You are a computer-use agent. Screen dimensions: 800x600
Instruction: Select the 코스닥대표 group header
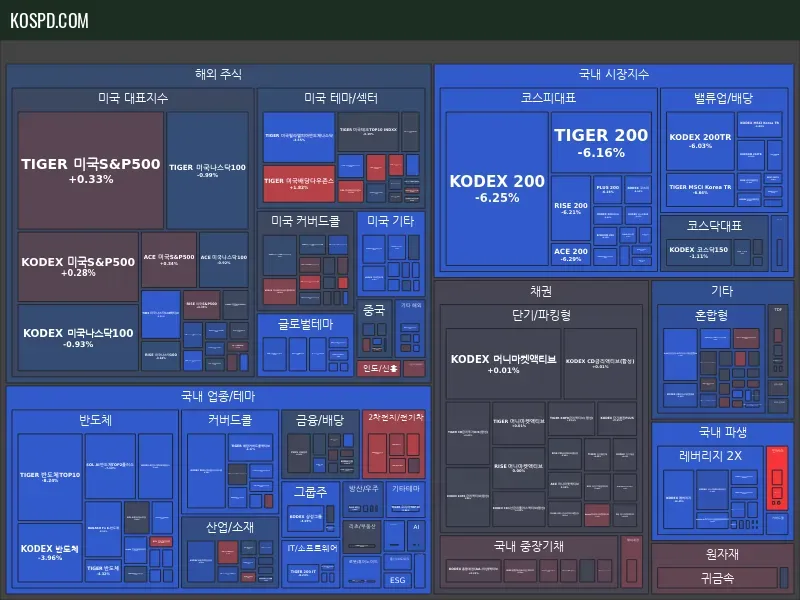pos(714,226)
